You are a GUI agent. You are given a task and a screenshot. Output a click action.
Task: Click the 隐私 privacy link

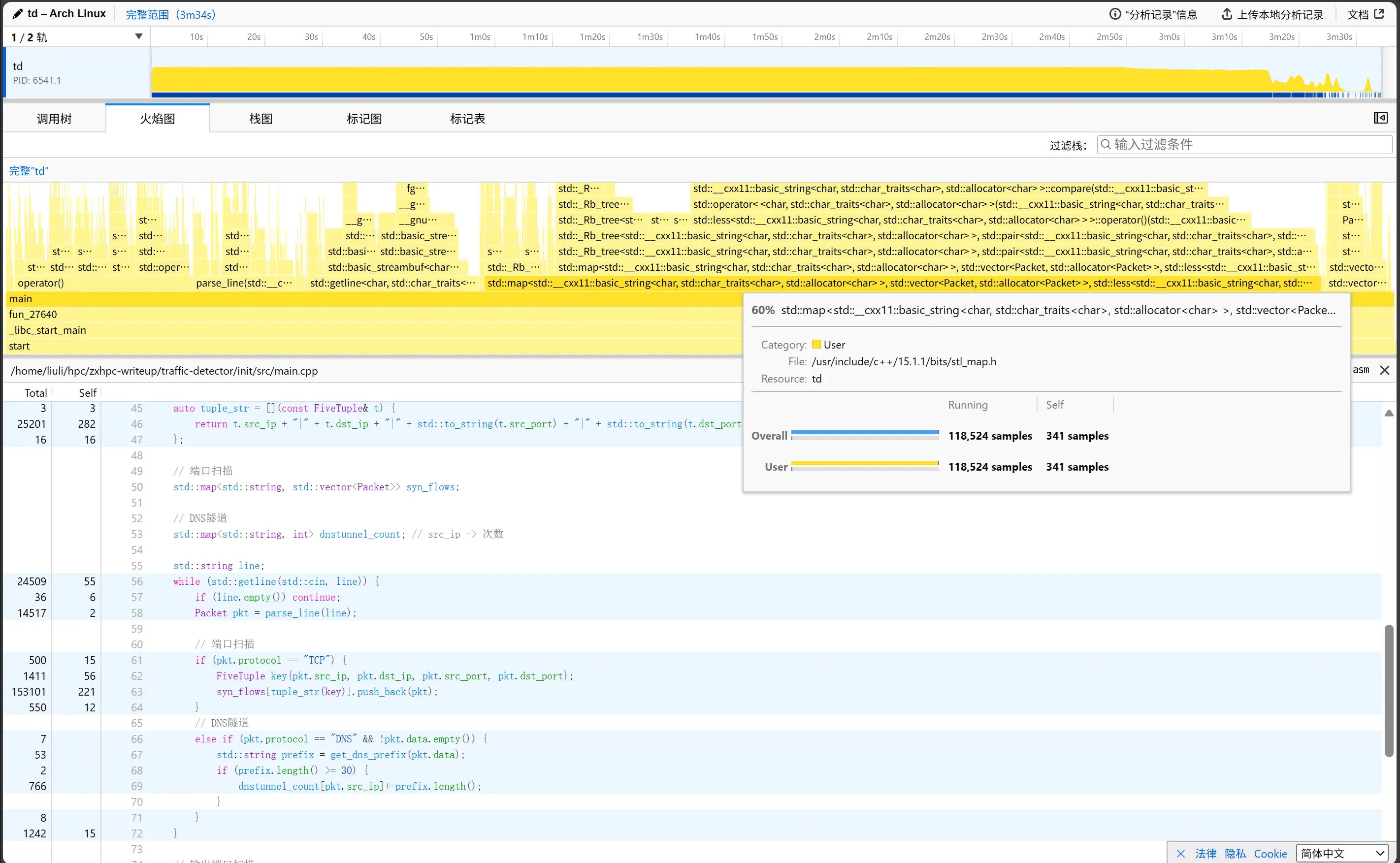coord(1235,854)
